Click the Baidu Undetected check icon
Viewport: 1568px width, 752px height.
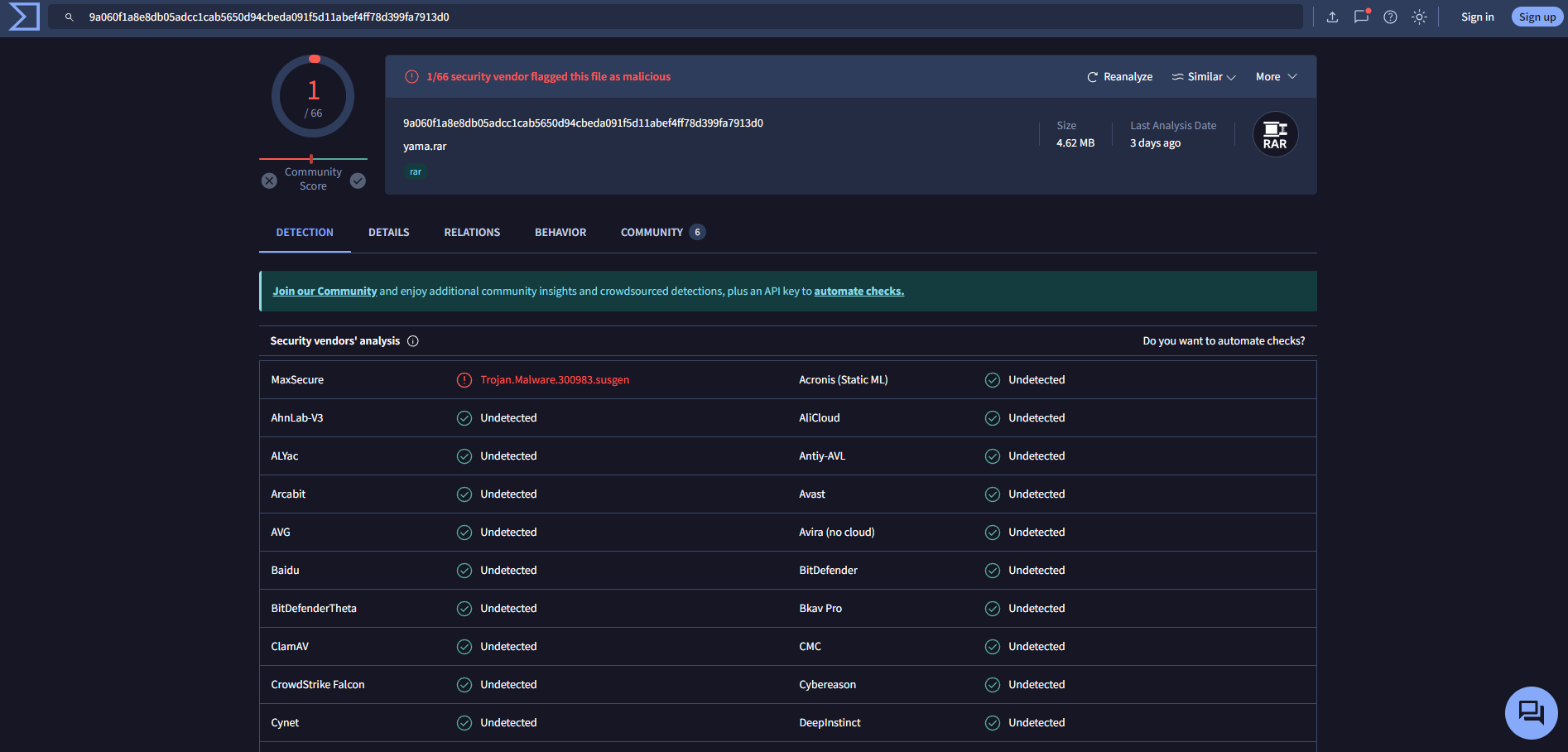point(464,571)
